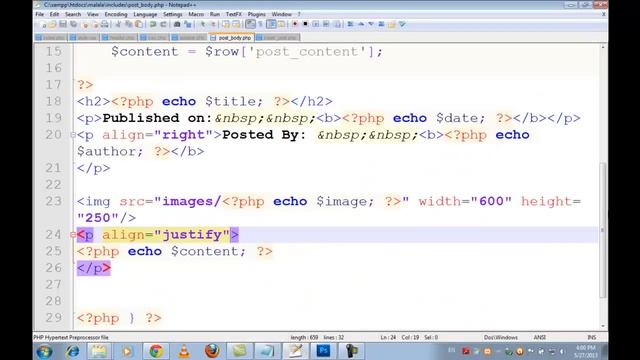Click the Copy toolbar icon

pyautogui.click(x=129, y=24)
